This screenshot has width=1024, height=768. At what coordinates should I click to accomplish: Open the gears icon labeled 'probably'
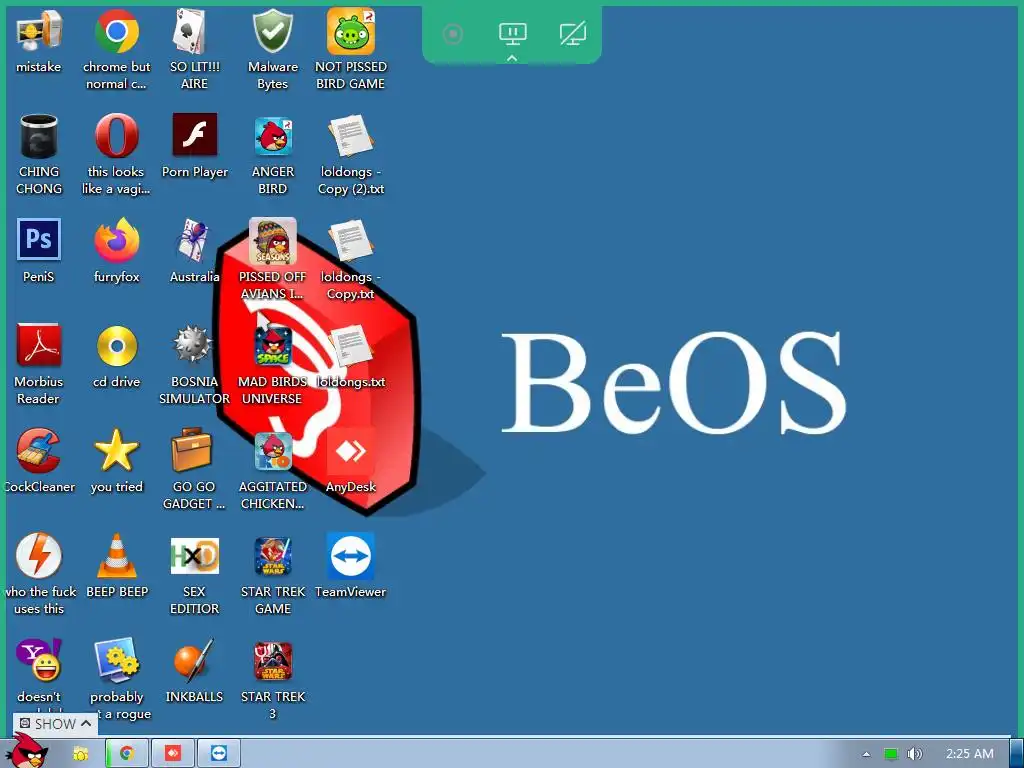117,660
